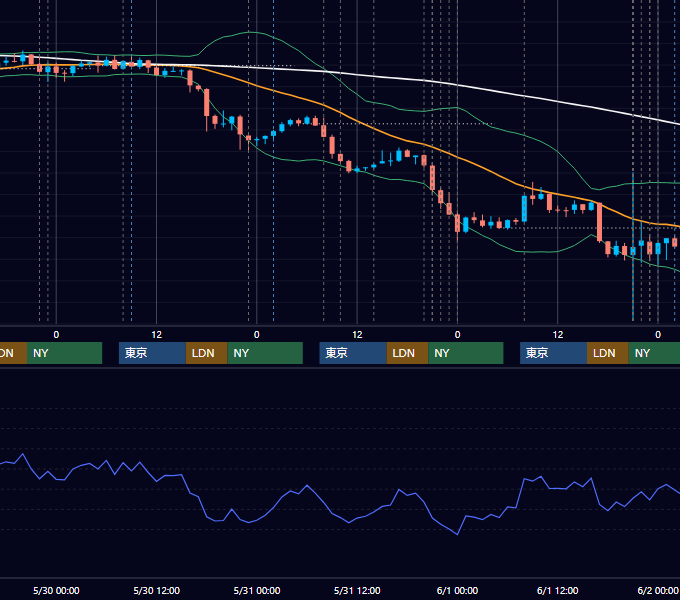Viewport: 680px width, 600px height.
Task: Click the 6/1 00:00 date label
Action: click(x=457, y=590)
